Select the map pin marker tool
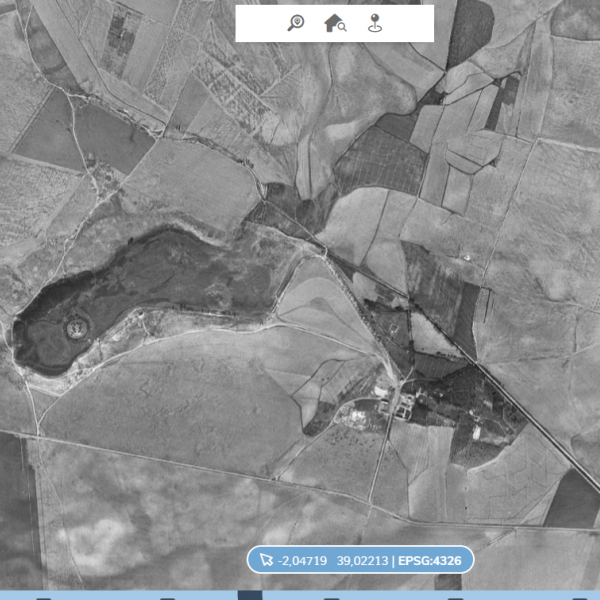The height and width of the screenshot is (600, 600). (x=375, y=23)
